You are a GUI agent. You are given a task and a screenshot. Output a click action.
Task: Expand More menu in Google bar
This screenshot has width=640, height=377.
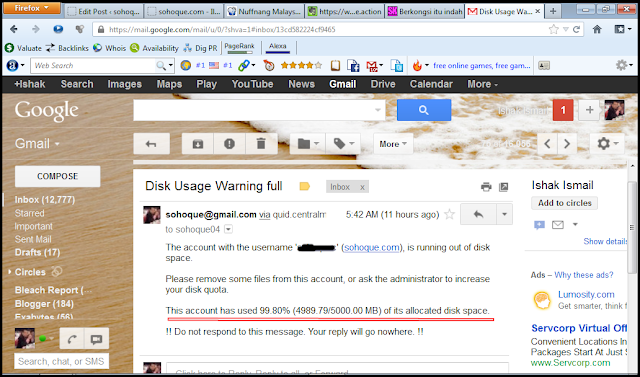482,84
